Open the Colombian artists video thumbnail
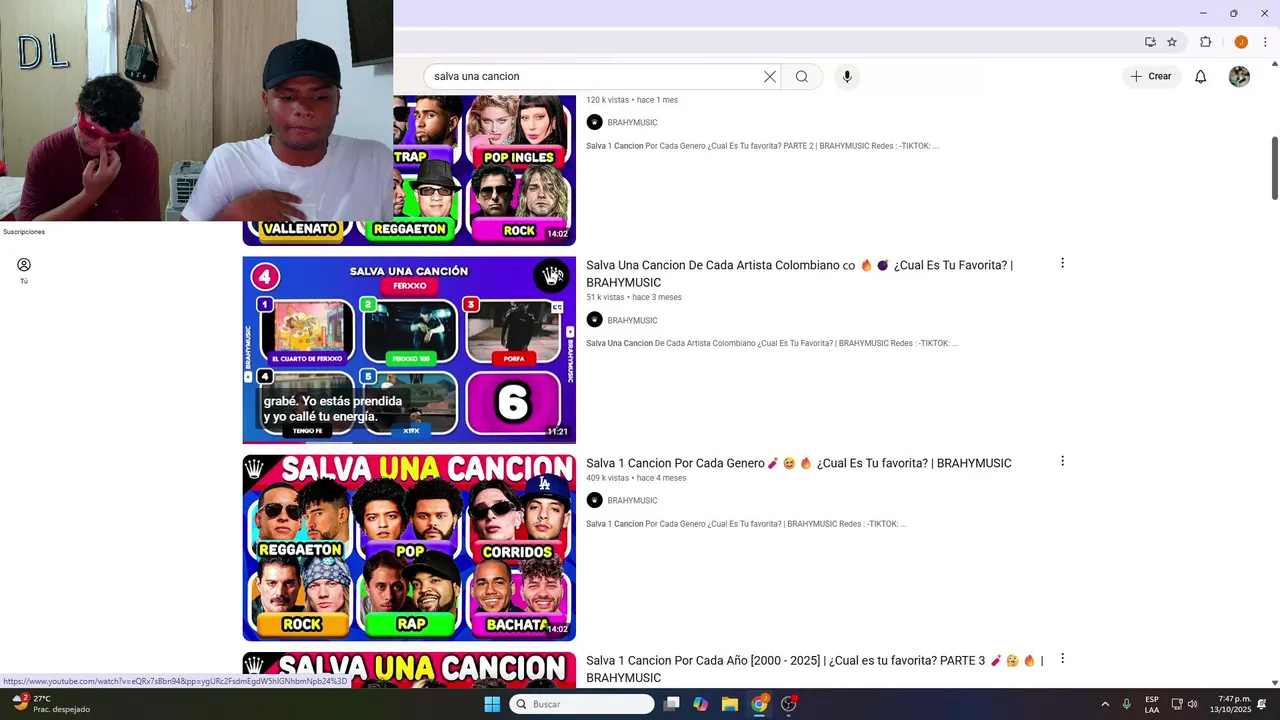 point(409,350)
